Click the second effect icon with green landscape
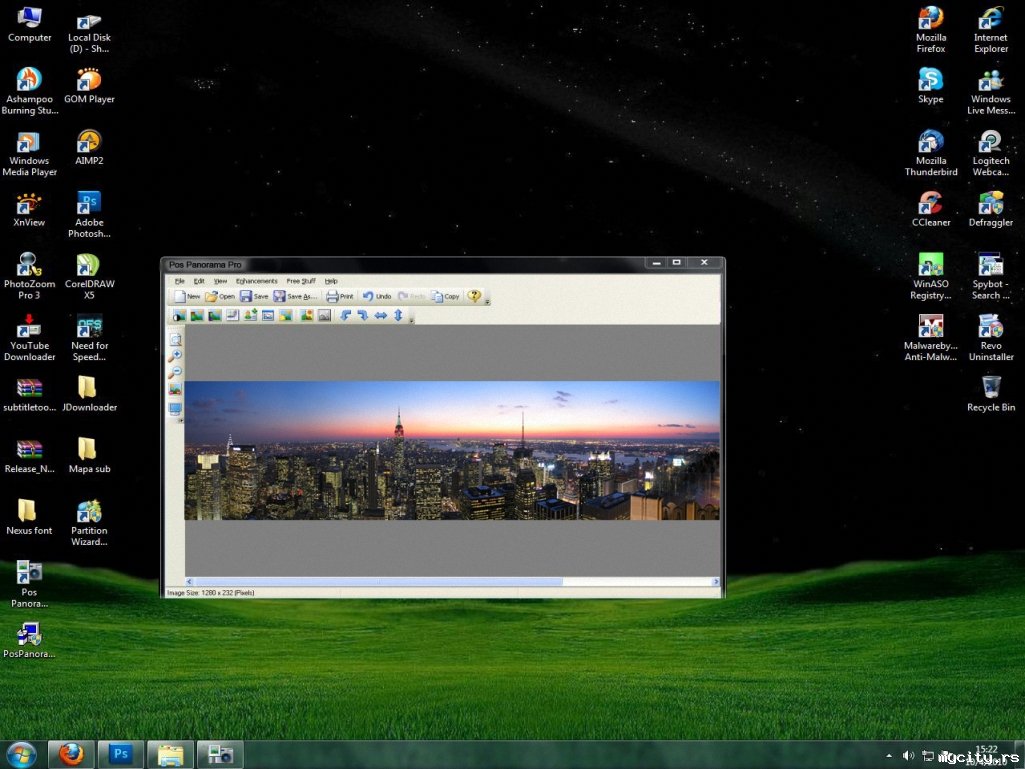This screenshot has width=1025, height=769. pos(196,316)
